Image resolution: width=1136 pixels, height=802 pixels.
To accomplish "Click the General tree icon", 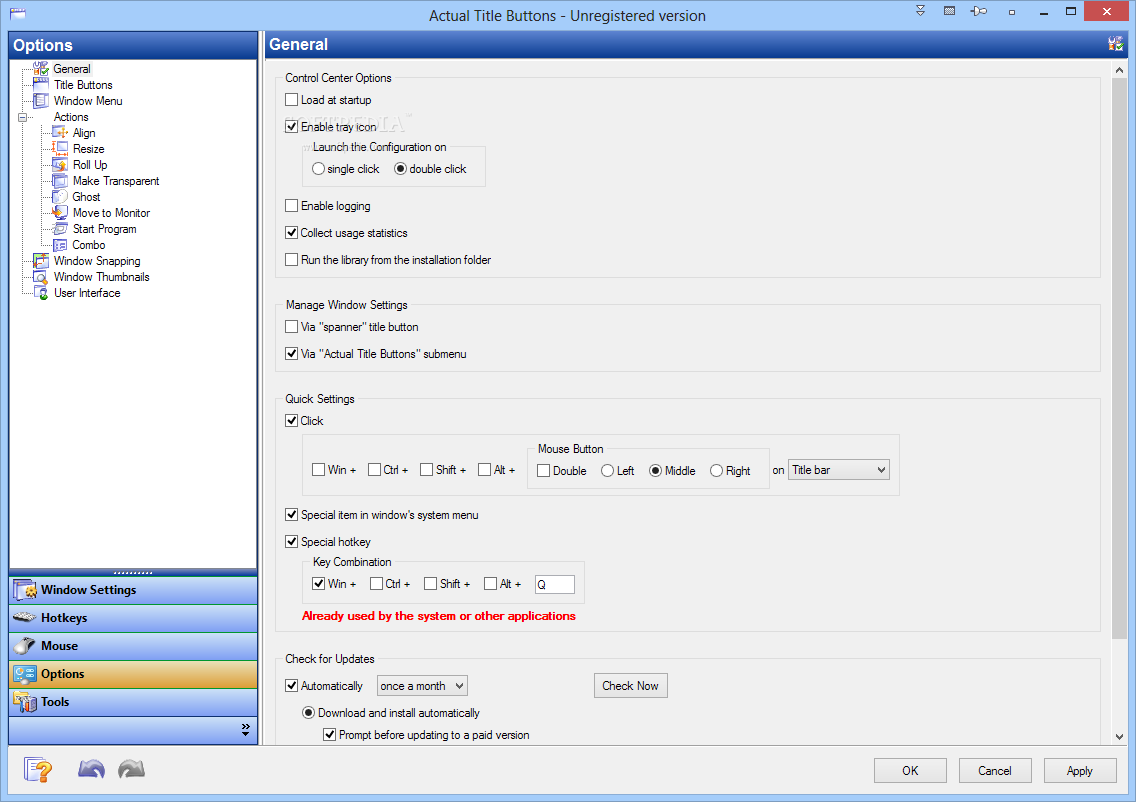I will pyautogui.click(x=41, y=69).
